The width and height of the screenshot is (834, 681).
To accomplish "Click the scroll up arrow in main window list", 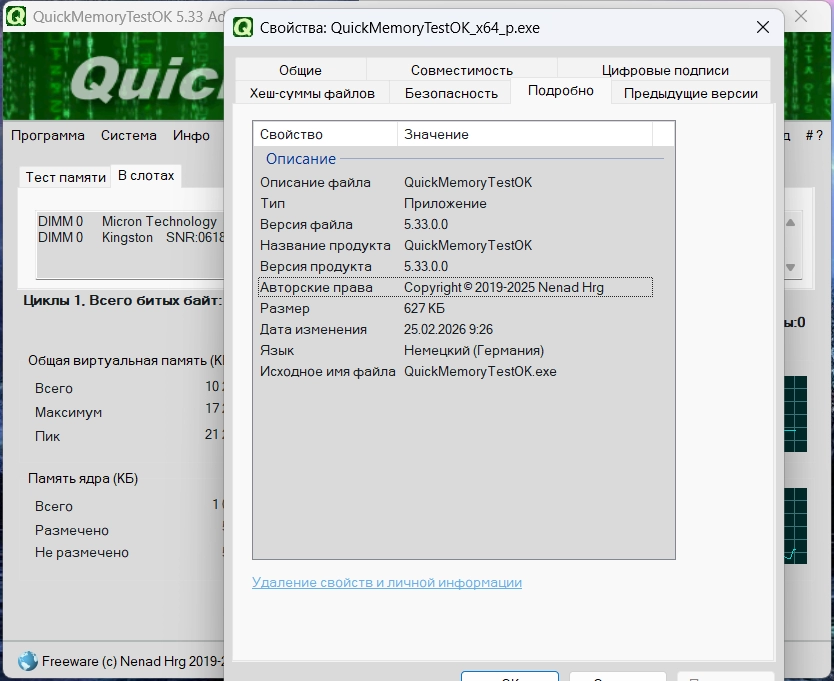I will 790,222.
